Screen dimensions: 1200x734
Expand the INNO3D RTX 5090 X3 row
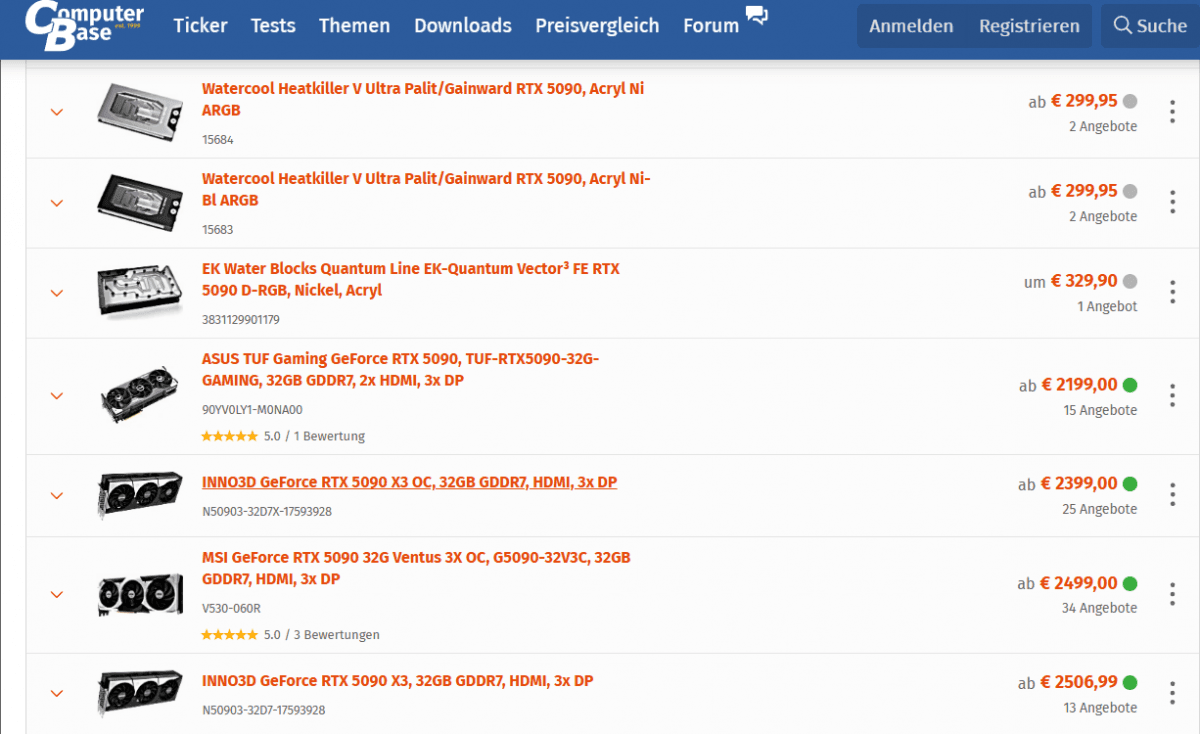coord(57,693)
